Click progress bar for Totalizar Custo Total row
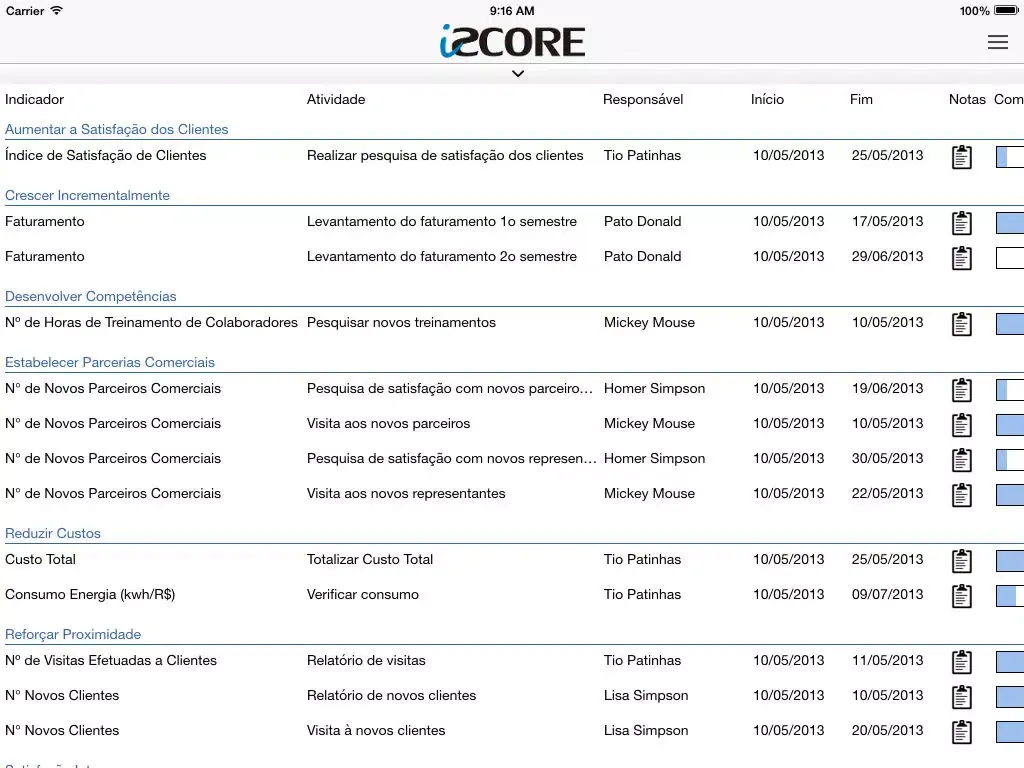1024x768 pixels. click(x=1010, y=561)
